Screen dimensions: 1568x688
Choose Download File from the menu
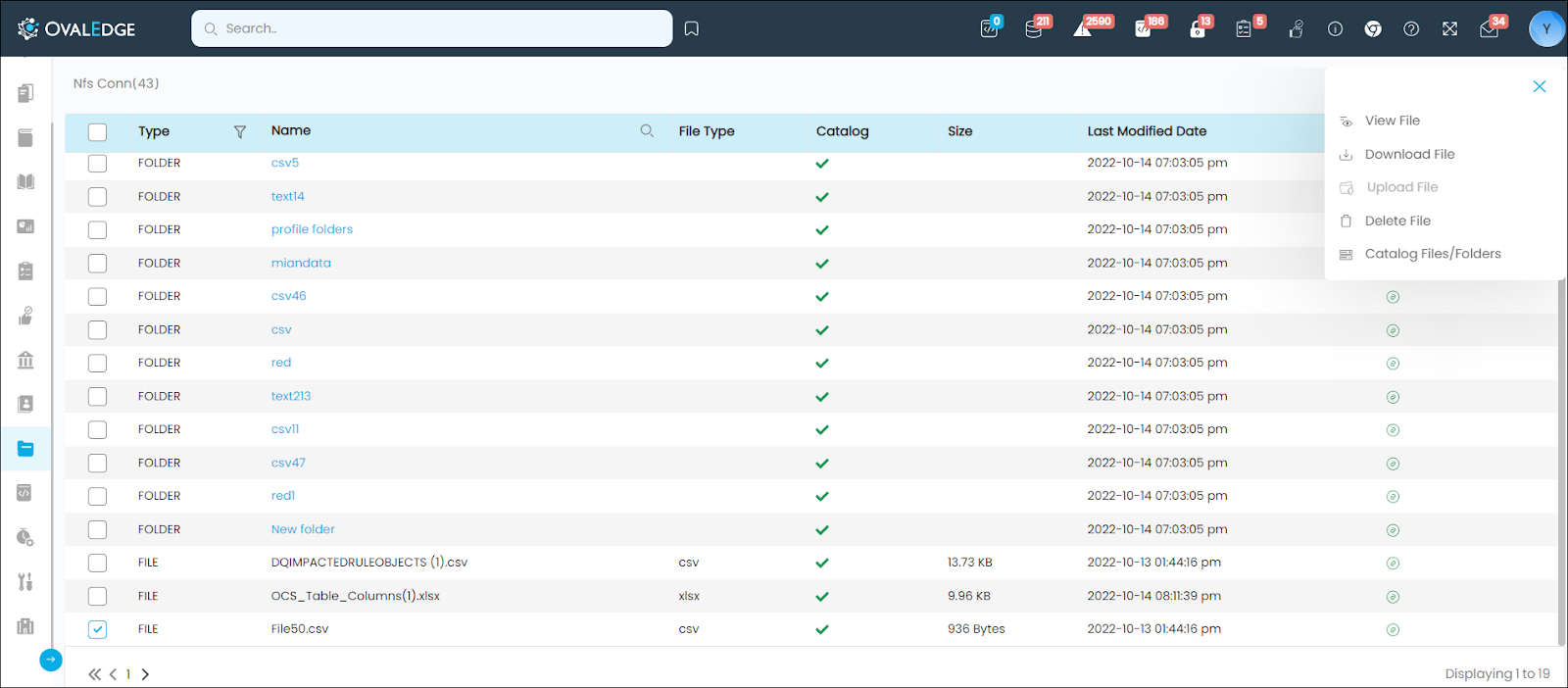[1408, 154]
